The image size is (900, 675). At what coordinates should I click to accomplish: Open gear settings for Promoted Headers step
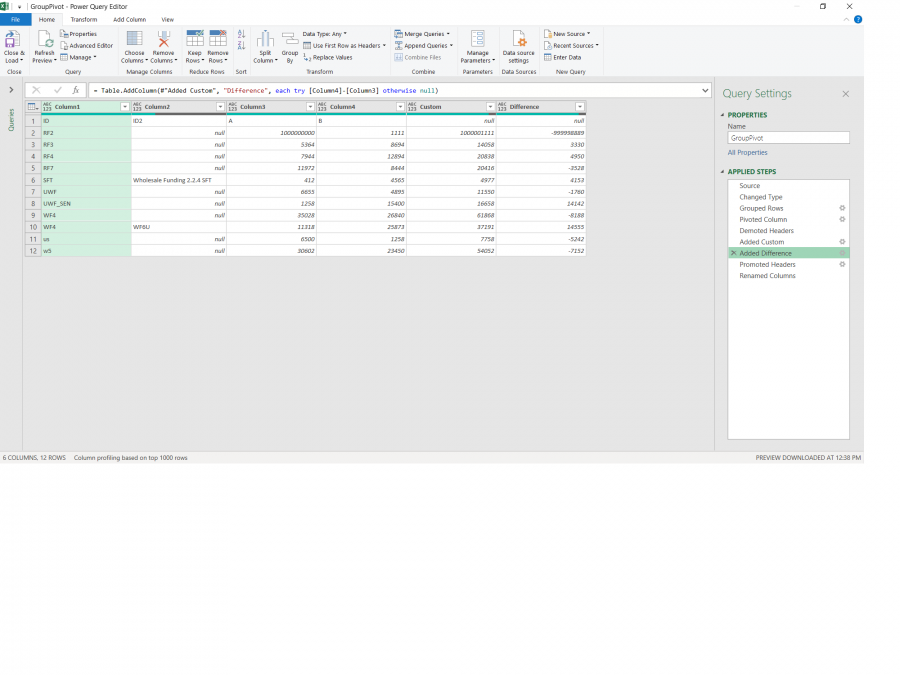coord(842,265)
